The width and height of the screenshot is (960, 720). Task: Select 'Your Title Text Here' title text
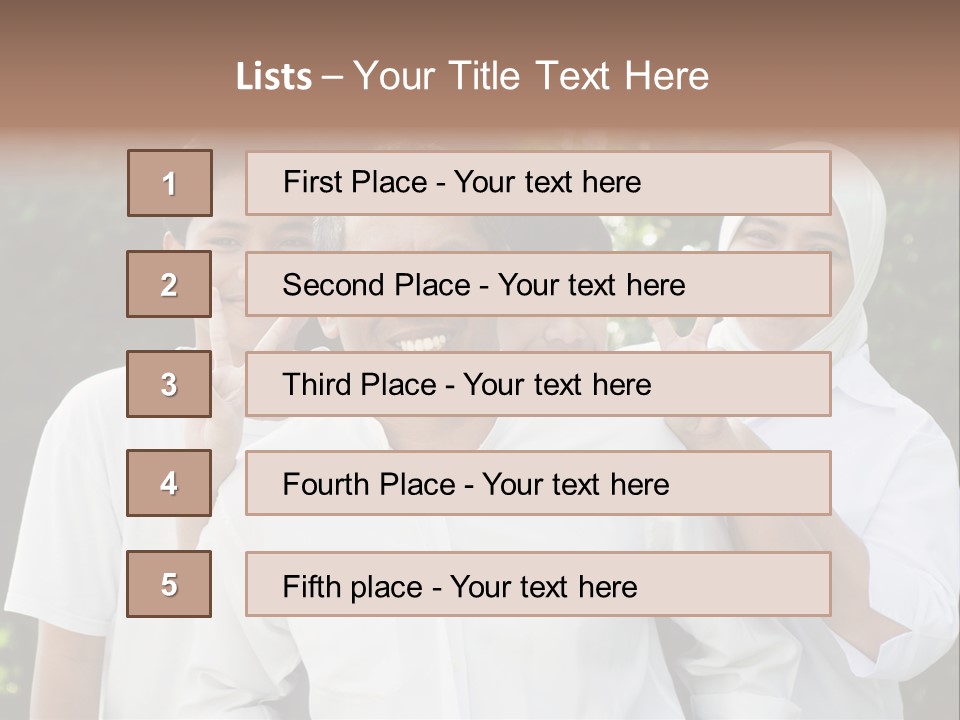[x=531, y=76]
